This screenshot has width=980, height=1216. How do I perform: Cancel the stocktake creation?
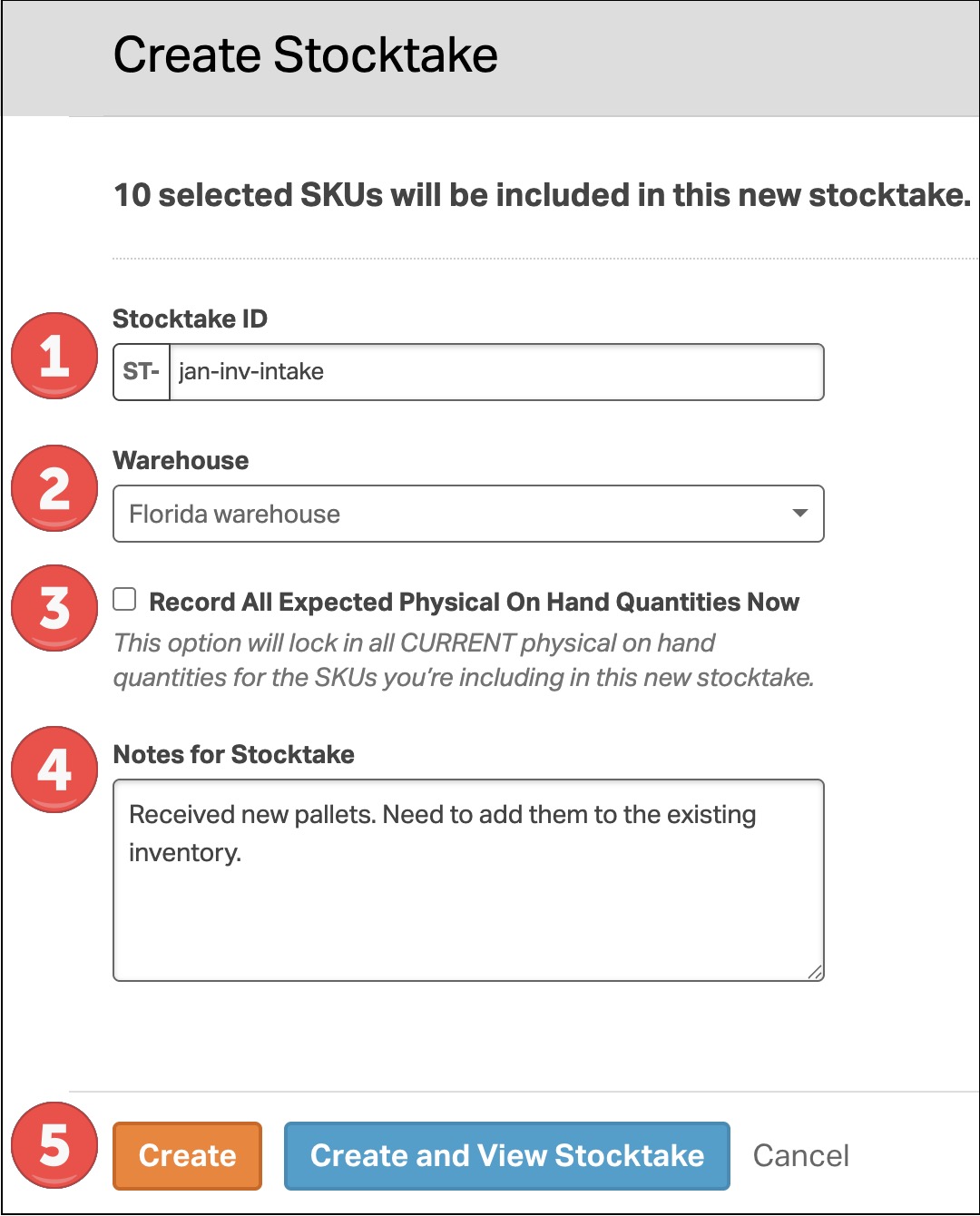tap(800, 1156)
